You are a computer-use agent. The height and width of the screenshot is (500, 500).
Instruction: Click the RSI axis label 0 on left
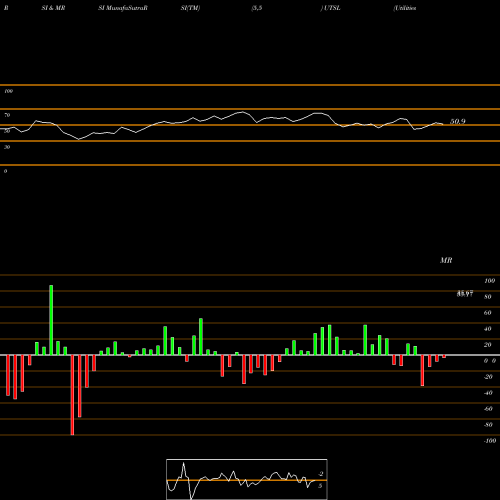point(5,171)
